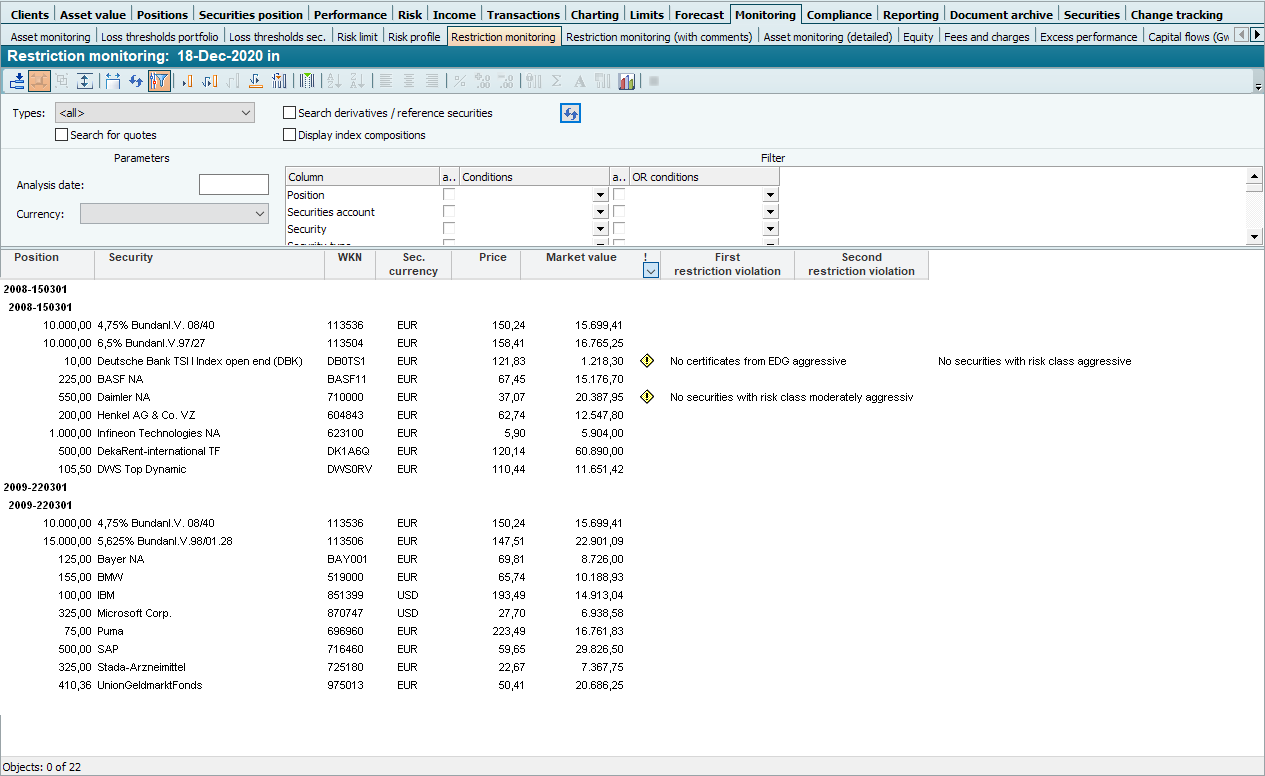Open the Risk profile sub-tab
The image size is (1265, 776).
414,37
